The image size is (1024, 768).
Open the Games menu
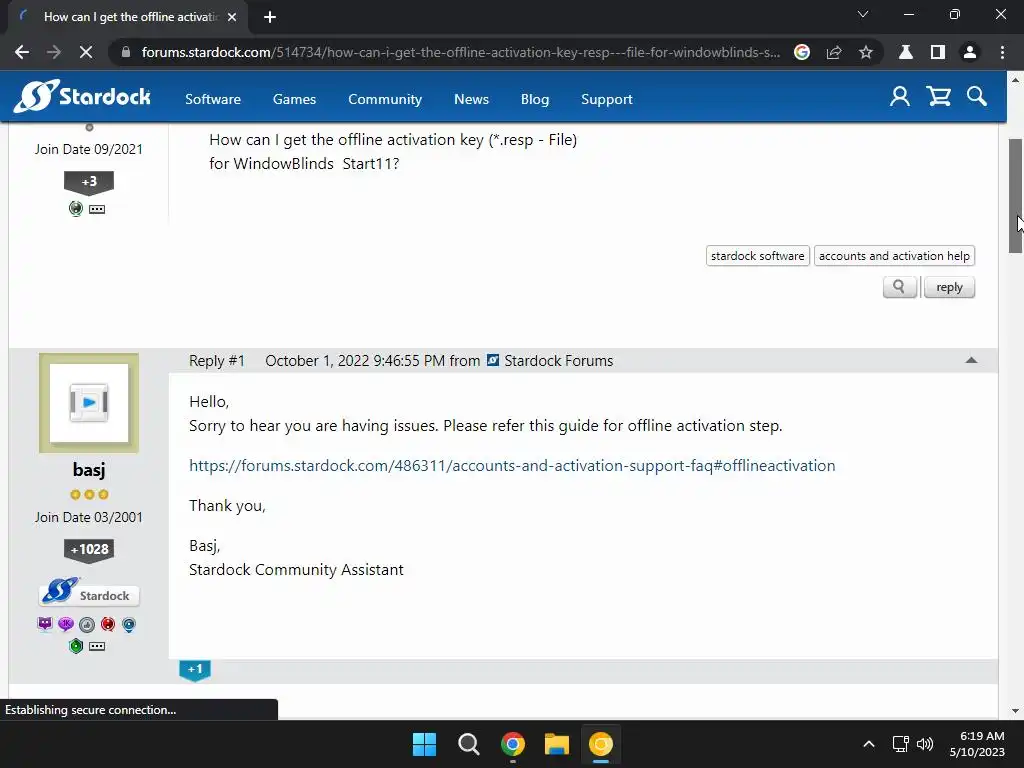coord(295,99)
